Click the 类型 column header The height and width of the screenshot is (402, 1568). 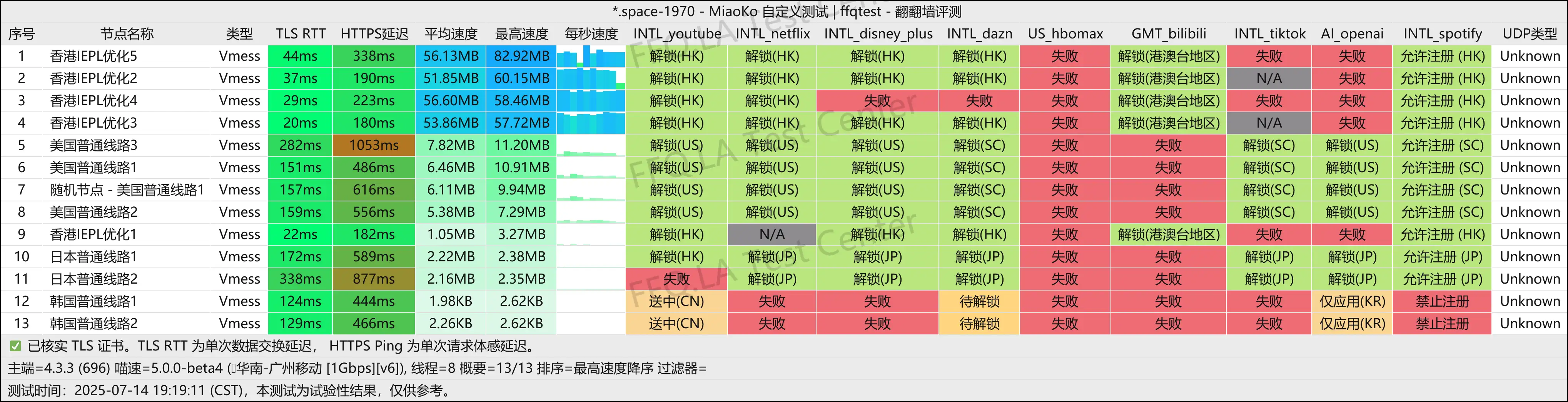pos(239,34)
